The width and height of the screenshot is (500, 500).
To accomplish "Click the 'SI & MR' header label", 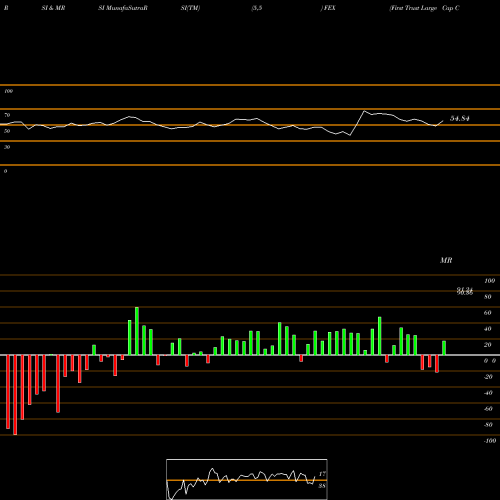I will point(53,8).
